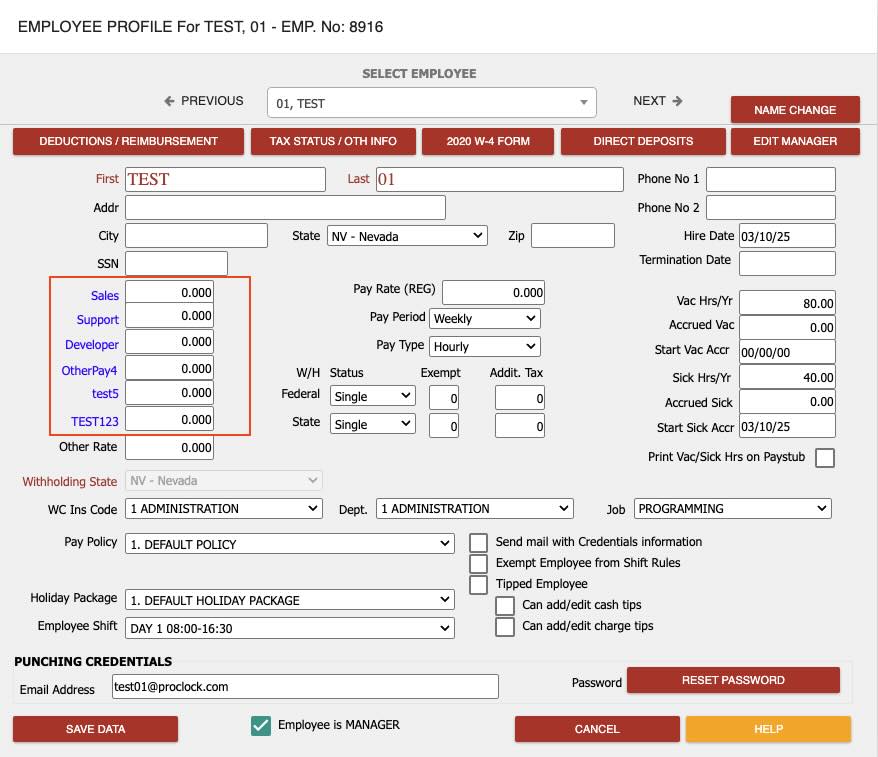Go to the PREVIOUS employee
This screenshot has width=878, height=757.
point(204,101)
